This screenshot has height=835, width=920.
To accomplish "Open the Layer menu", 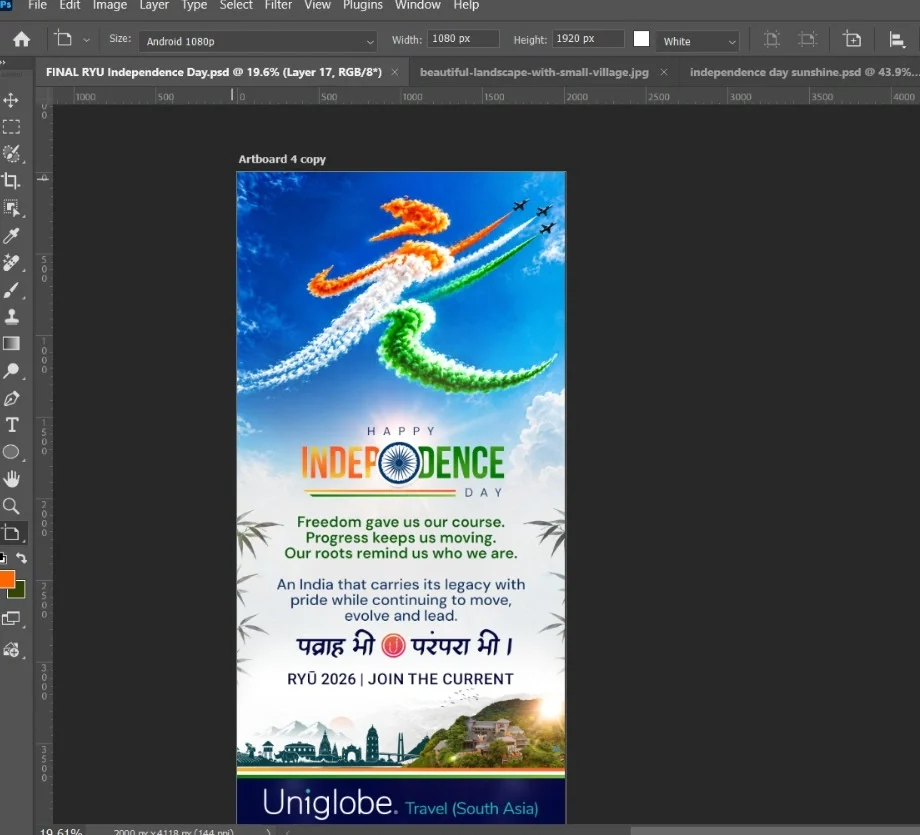I will coord(154,5).
